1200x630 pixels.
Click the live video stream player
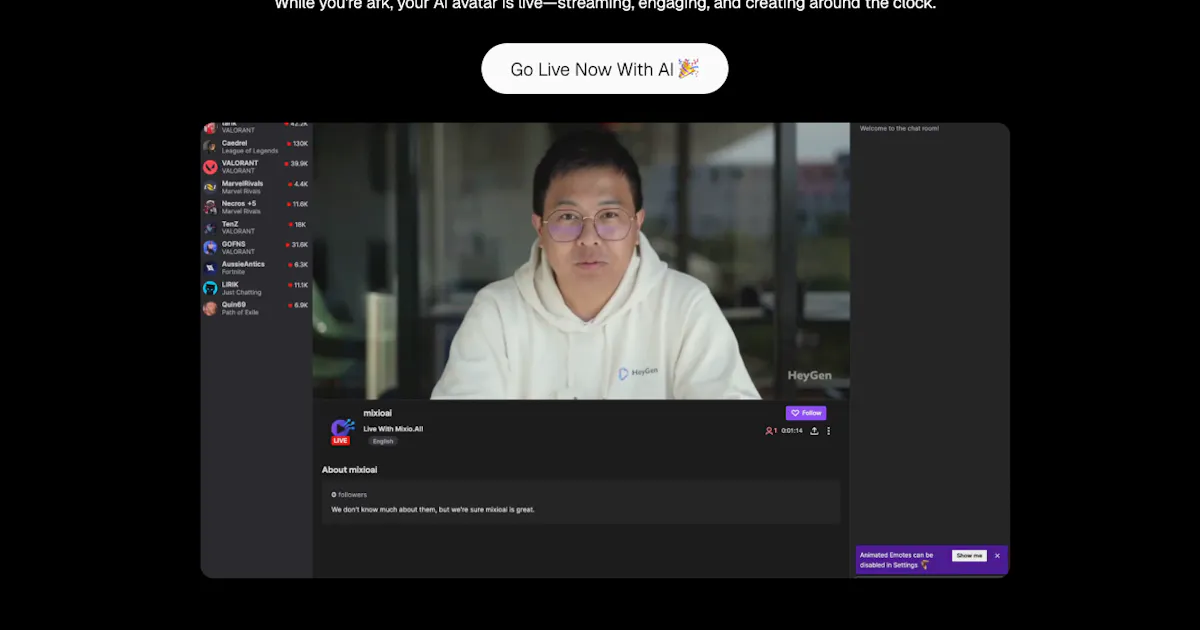[581, 261]
